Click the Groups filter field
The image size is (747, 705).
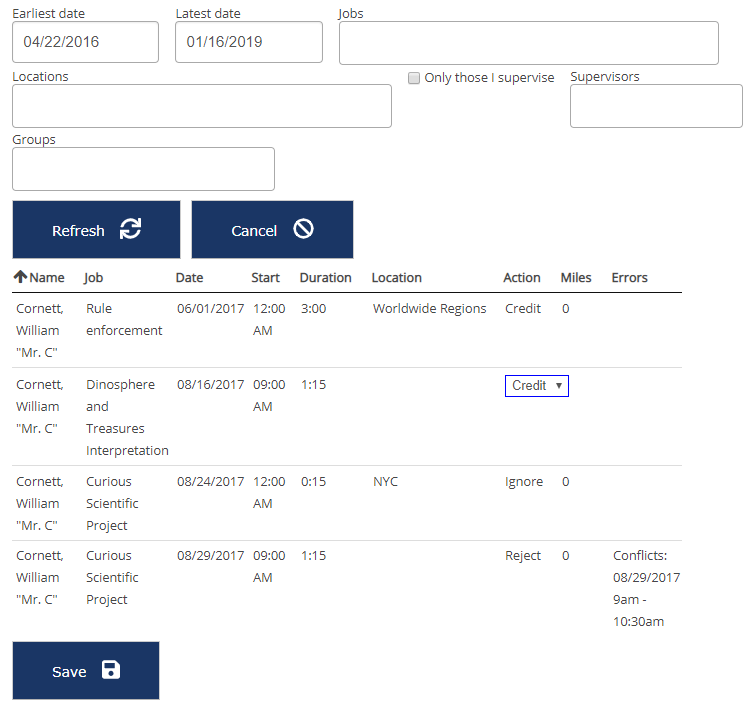143,169
